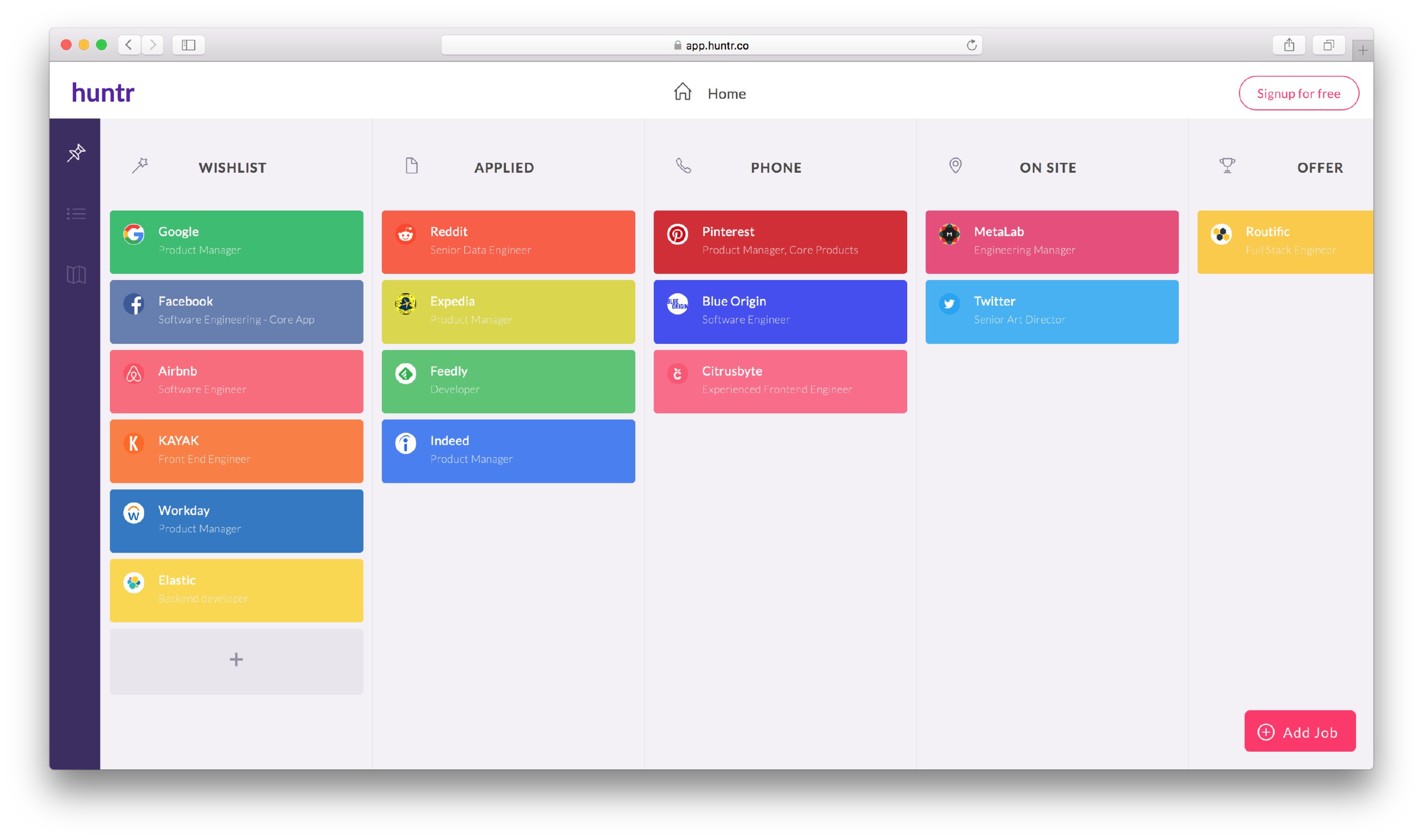
Task: Click the huntr logo
Action: pyautogui.click(x=102, y=92)
